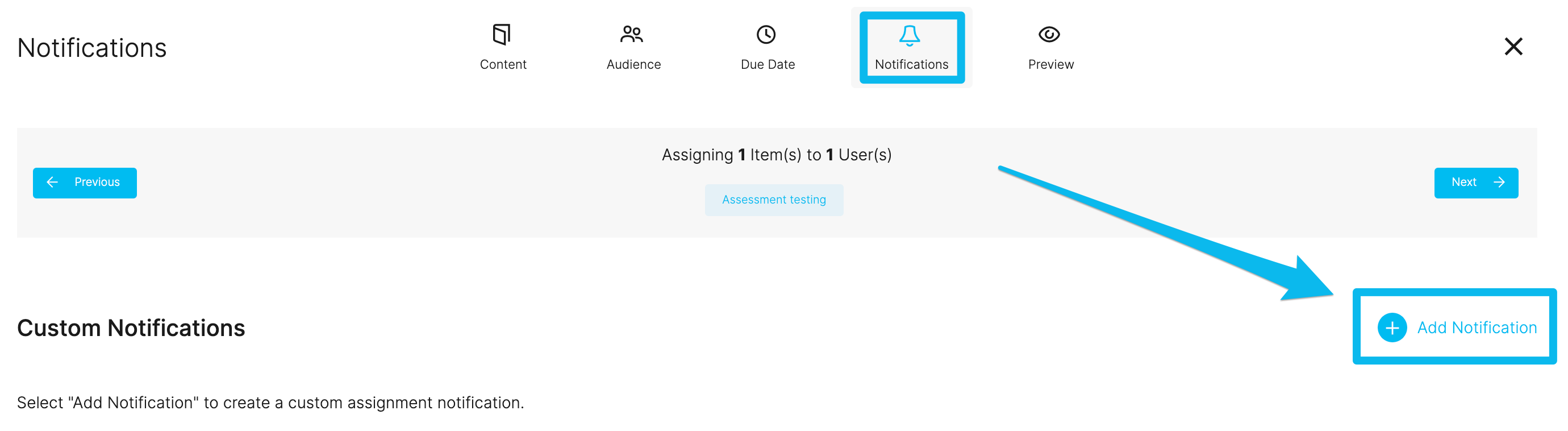Click the right arrow inside the Next button
This screenshot has width=1568, height=431.
(x=1499, y=183)
